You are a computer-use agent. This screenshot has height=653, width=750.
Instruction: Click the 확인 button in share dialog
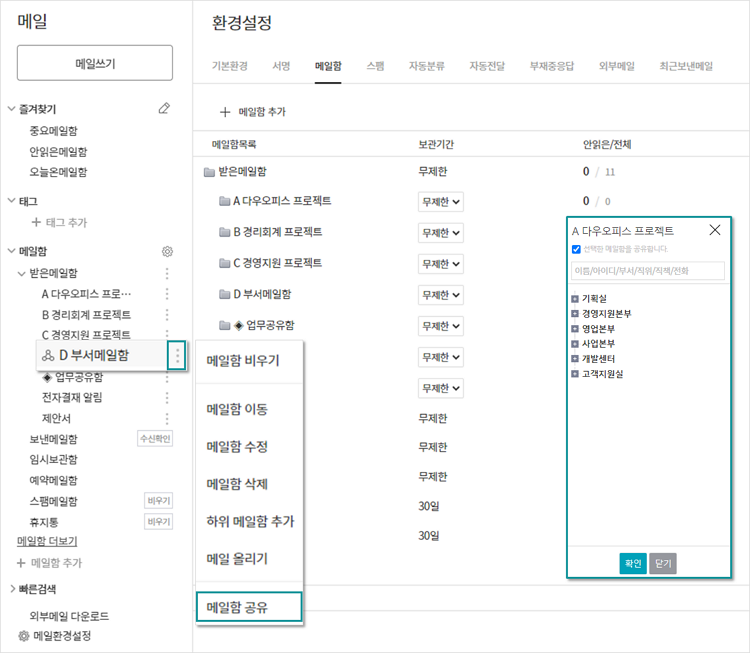point(633,564)
